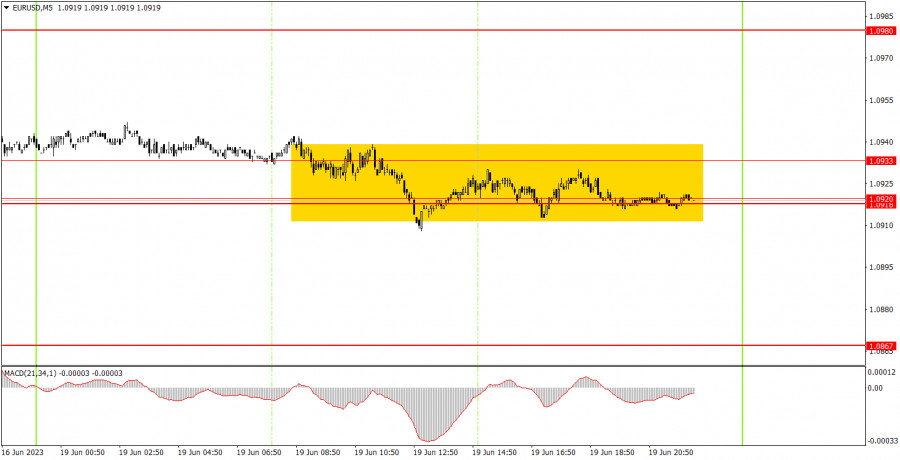The image size is (900, 460).
Task: Select the red 1.0920 price tag
Action: click(883, 199)
